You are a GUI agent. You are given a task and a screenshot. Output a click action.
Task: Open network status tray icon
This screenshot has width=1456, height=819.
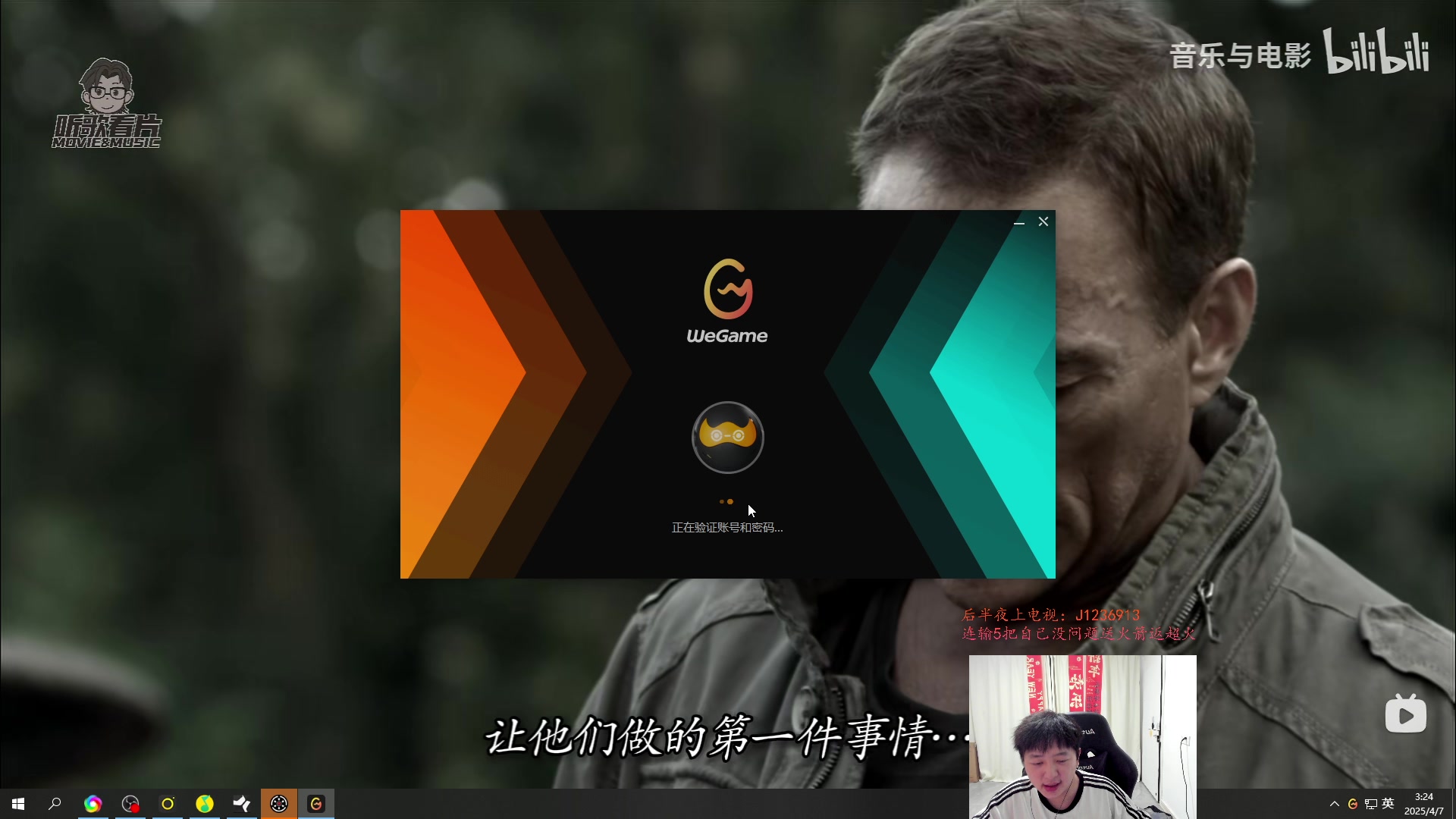1371,804
